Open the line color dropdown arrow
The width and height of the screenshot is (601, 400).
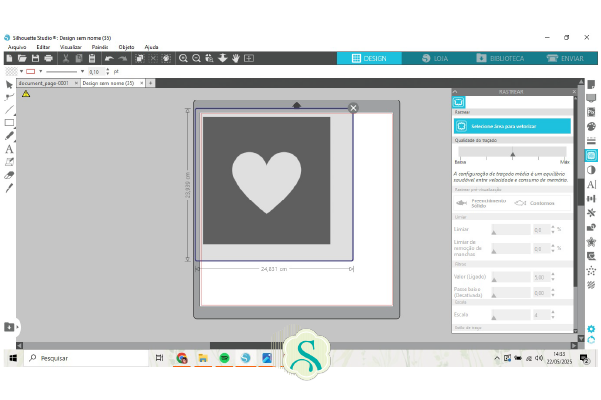pyautogui.click(x=40, y=71)
